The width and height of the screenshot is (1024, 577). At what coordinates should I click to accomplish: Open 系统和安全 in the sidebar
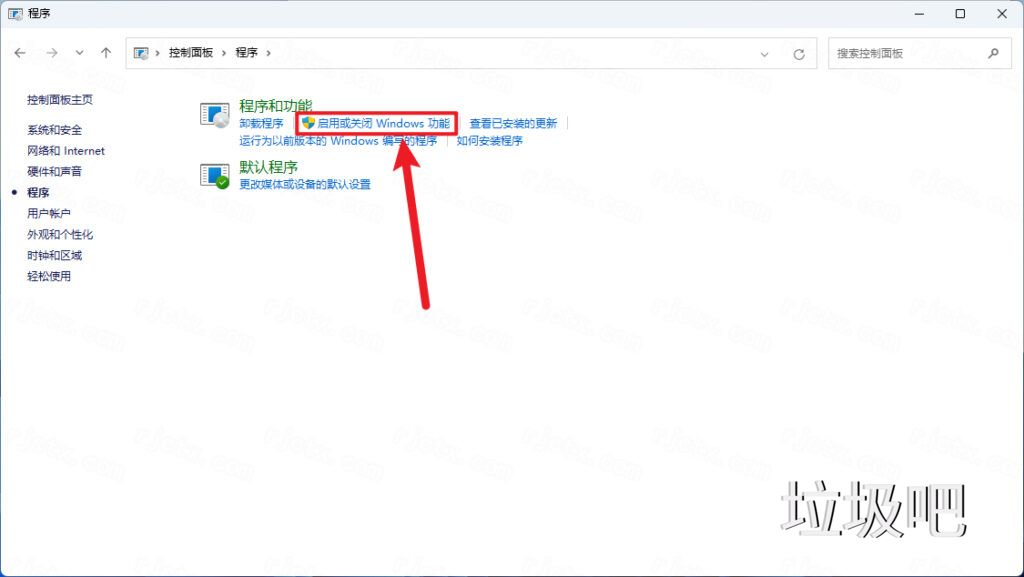(x=55, y=130)
